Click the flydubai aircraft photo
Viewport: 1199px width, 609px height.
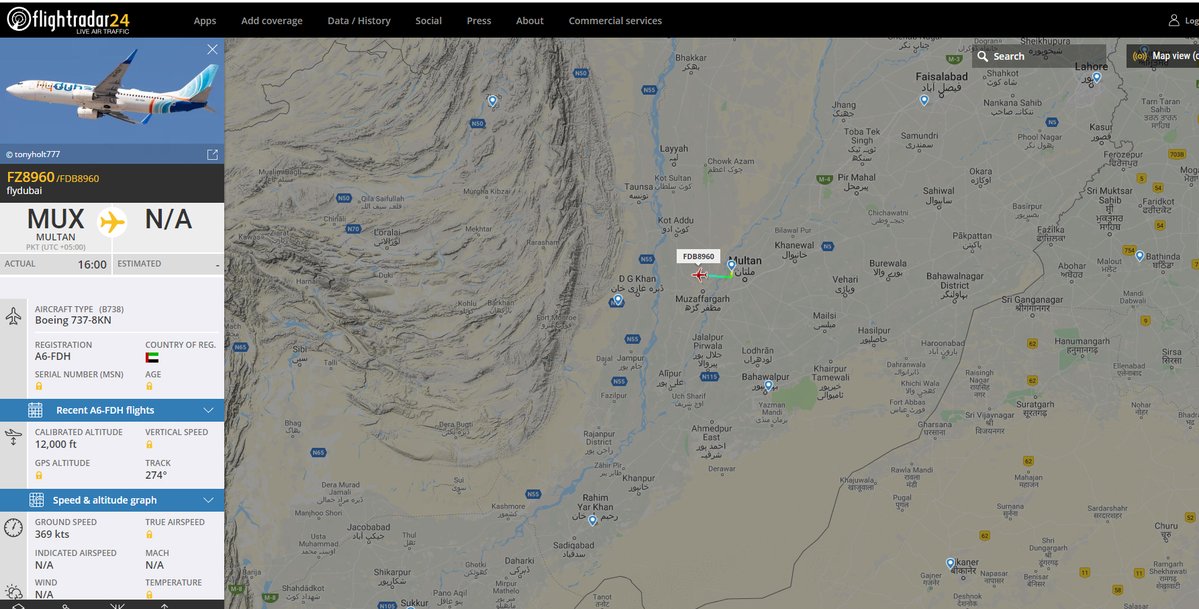(112, 91)
